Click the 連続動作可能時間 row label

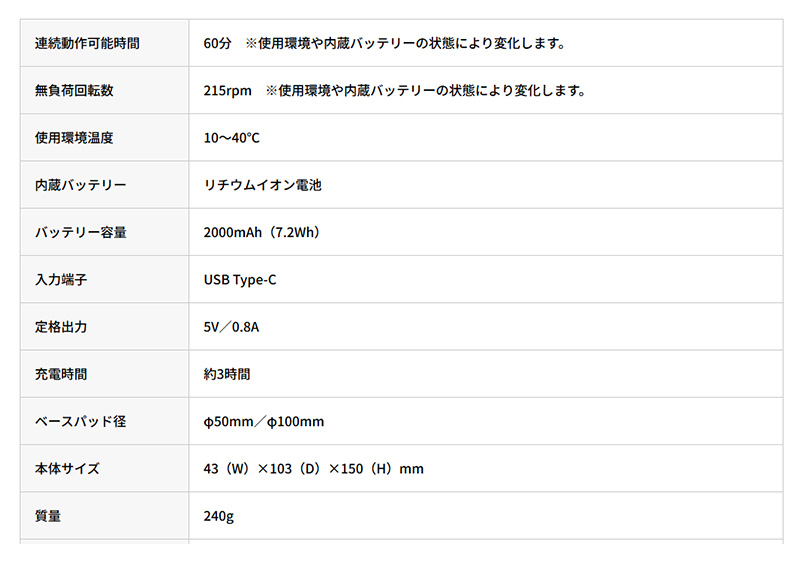pyautogui.click(x=87, y=44)
